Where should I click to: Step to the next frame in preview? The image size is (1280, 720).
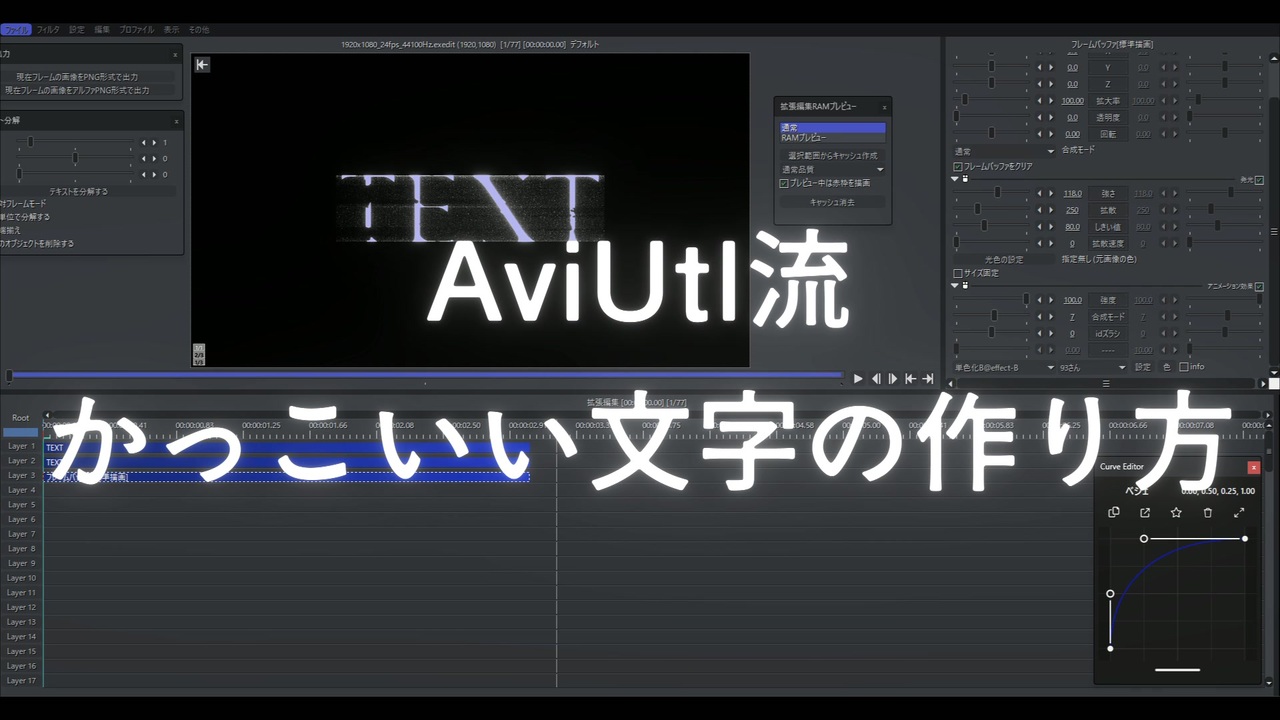[893, 378]
